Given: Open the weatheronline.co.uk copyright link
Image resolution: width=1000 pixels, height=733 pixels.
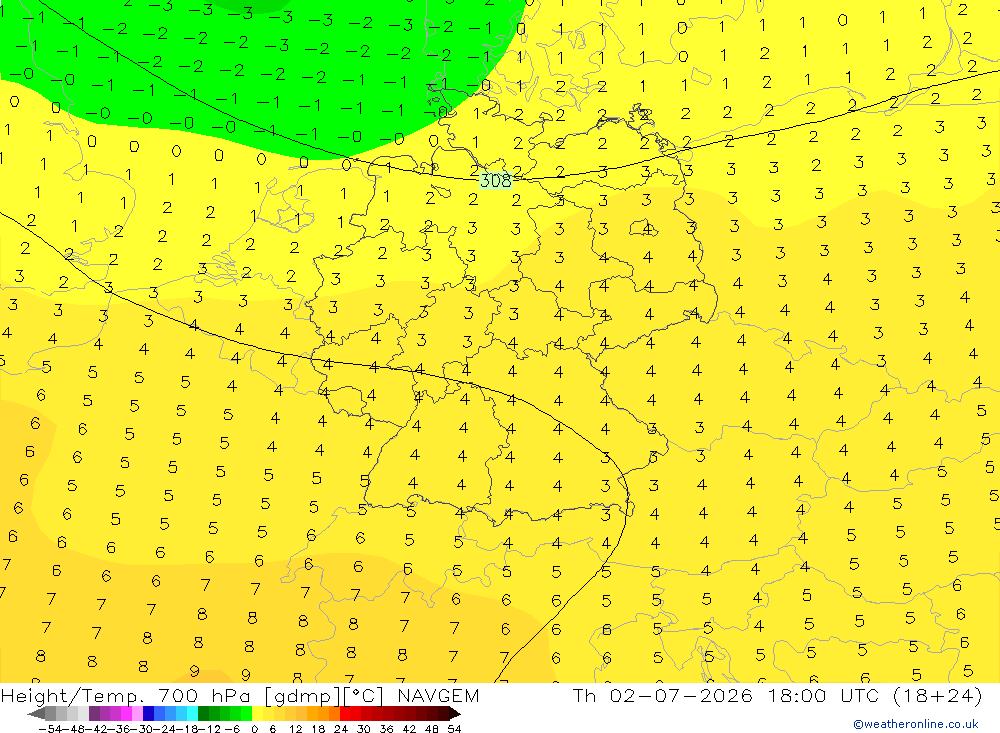Looking at the screenshot, I should coord(916,724).
